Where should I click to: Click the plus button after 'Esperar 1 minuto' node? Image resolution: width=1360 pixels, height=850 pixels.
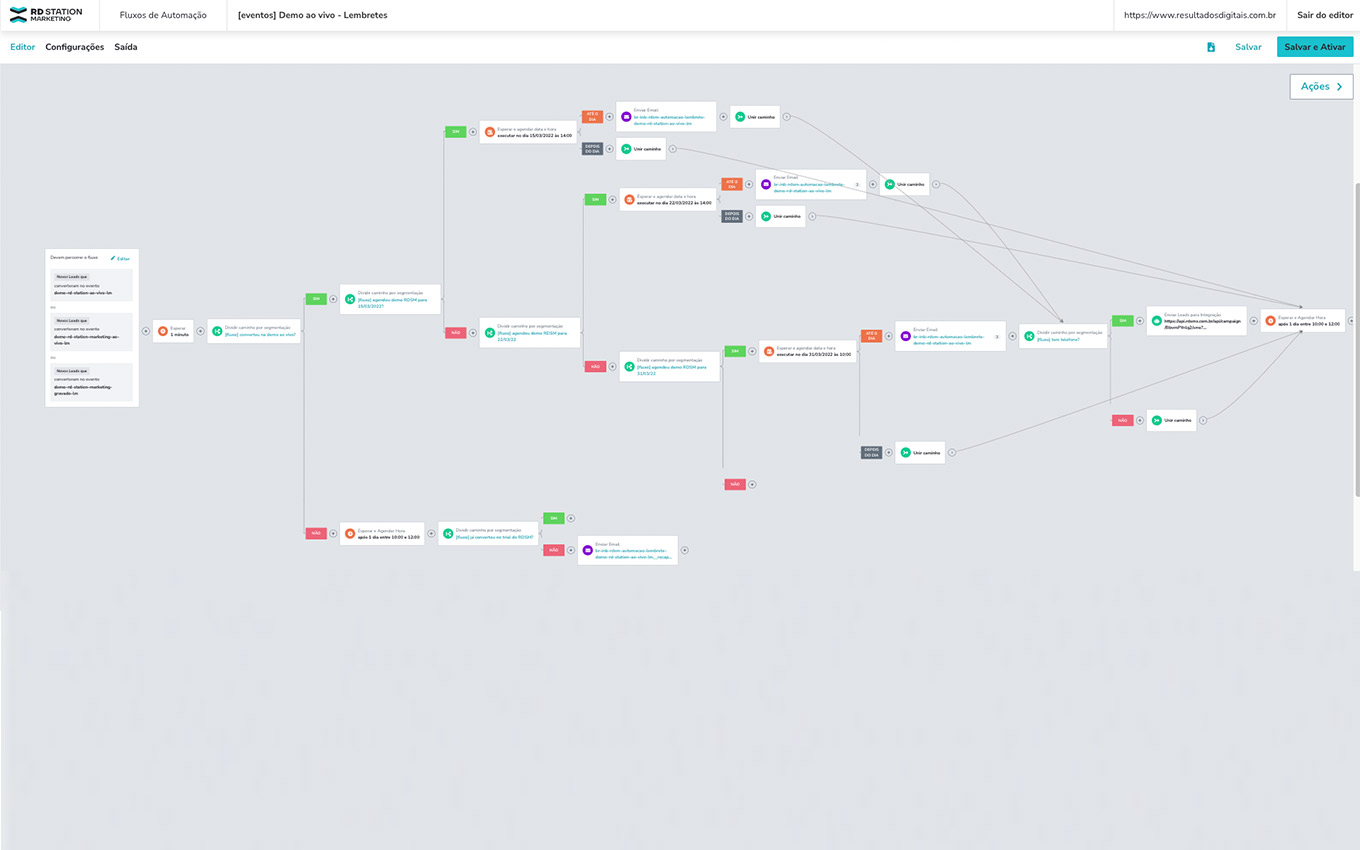tap(200, 331)
